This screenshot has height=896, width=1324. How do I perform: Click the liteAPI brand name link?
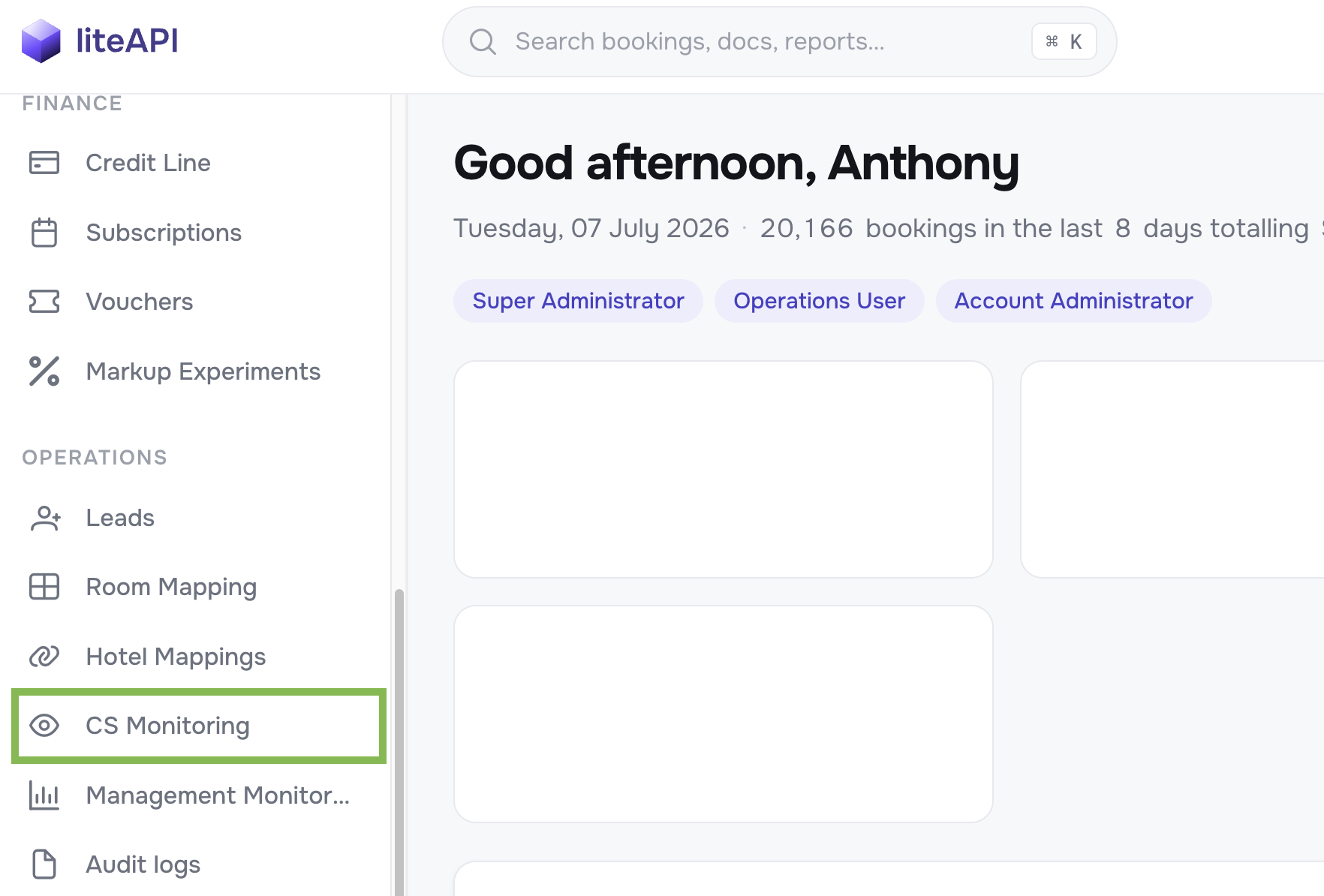coord(128,41)
